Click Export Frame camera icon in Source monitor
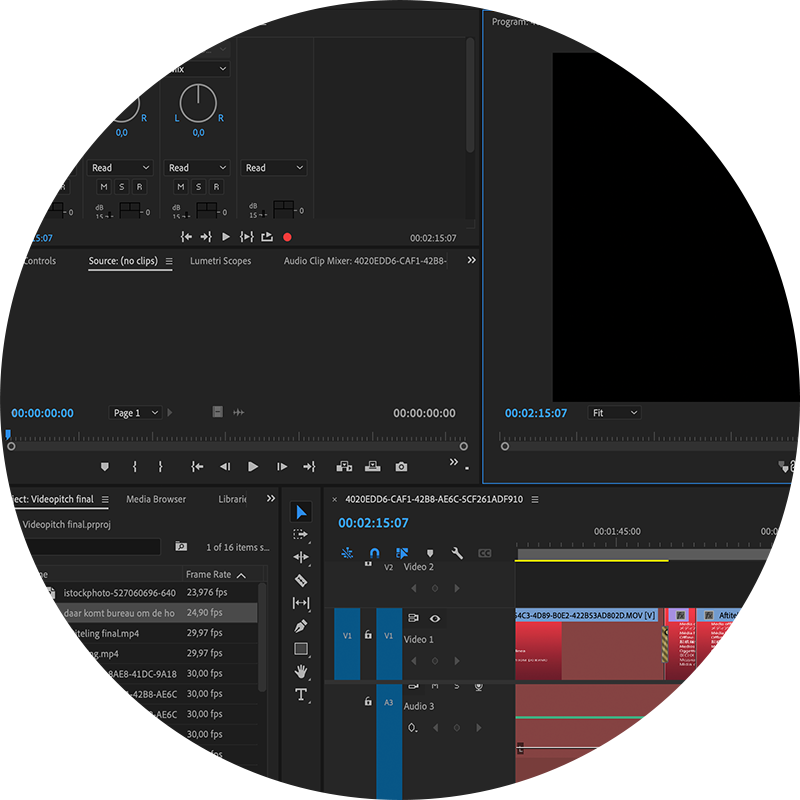This screenshot has width=800, height=800. pyautogui.click(x=401, y=467)
